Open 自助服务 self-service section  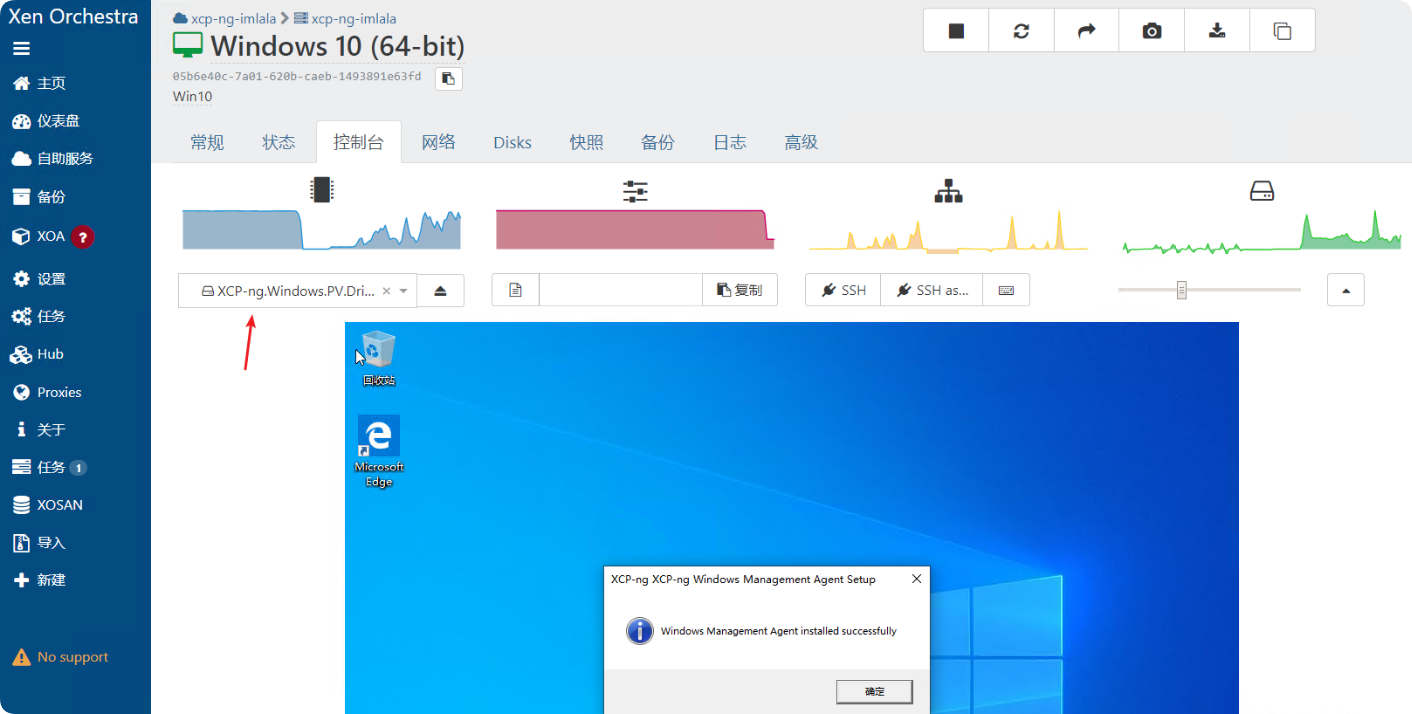pyautogui.click(x=52, y=158)
